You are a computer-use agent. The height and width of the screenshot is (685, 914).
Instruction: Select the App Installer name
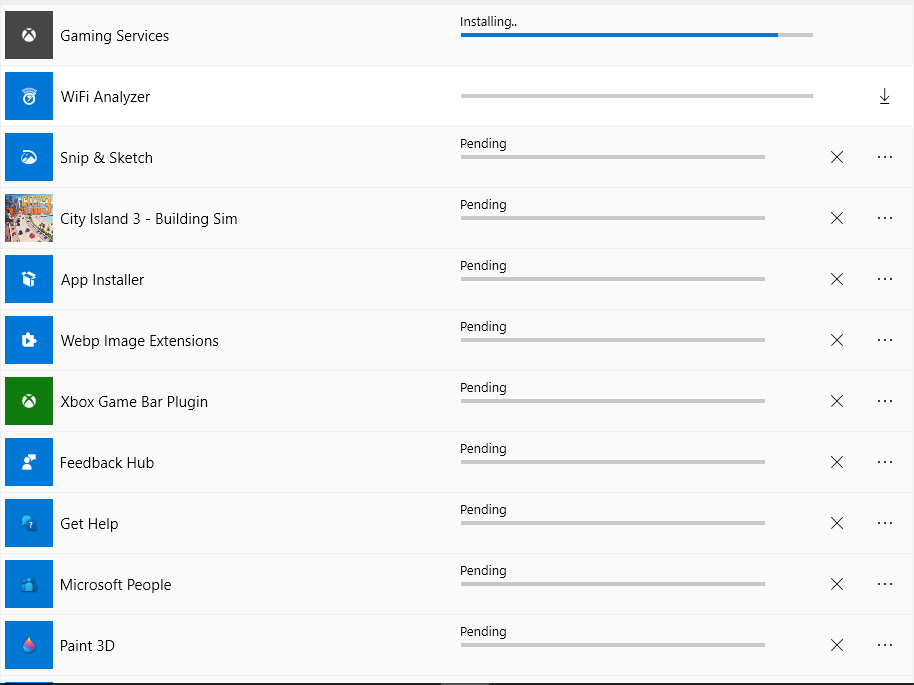coord(102,280)
